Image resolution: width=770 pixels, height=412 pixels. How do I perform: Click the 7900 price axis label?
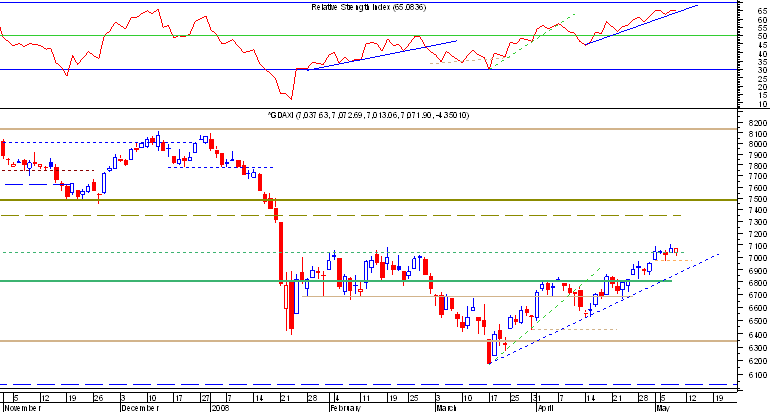[x=758, y=155]
